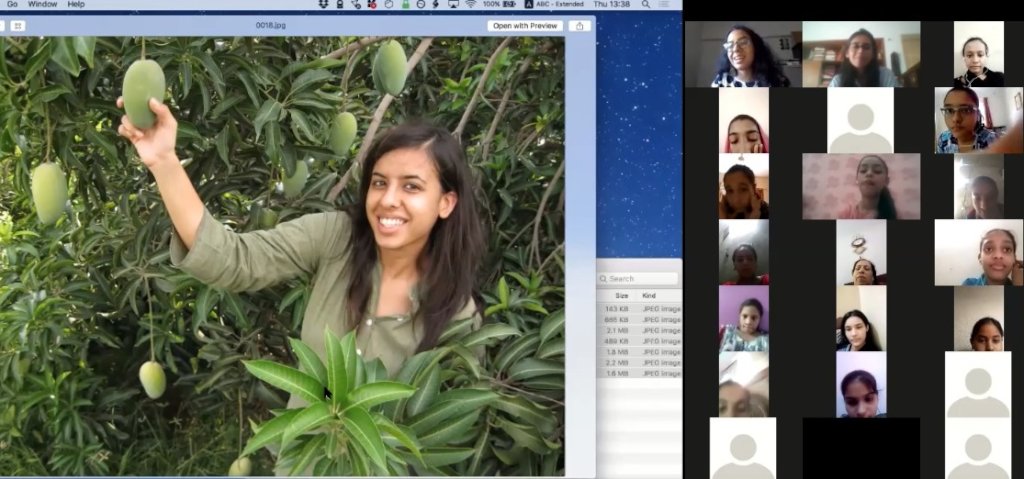The height and width of the screenshot is (479, 1024).
Task: Open the Go menu
Action: (x=12, y=5)
